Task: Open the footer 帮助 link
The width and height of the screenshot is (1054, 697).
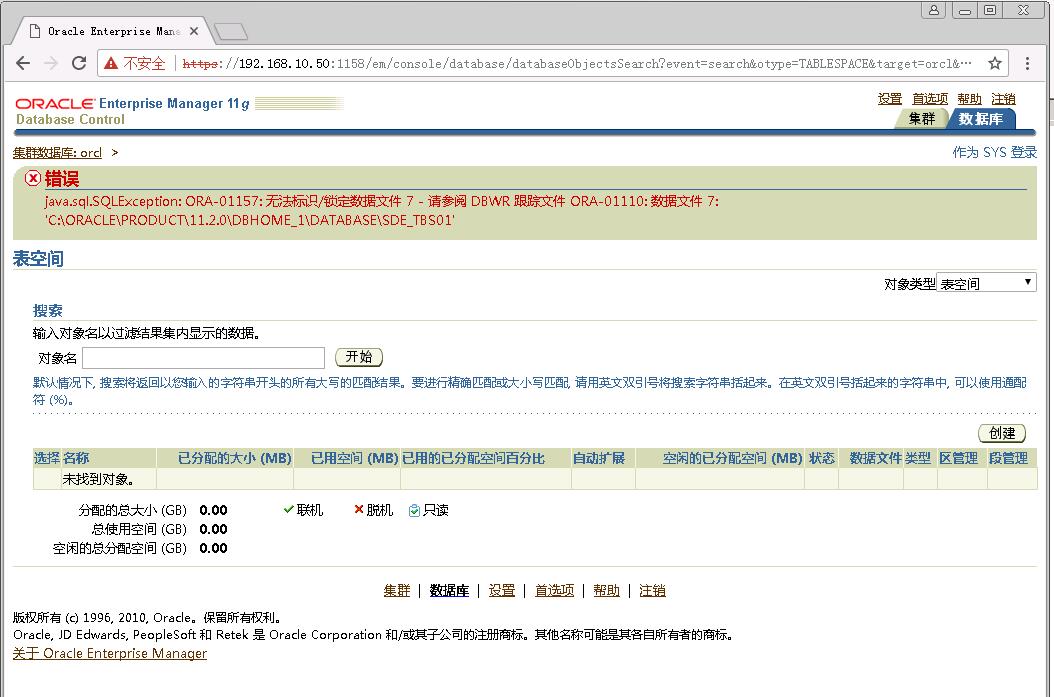Action: point(606,590)
